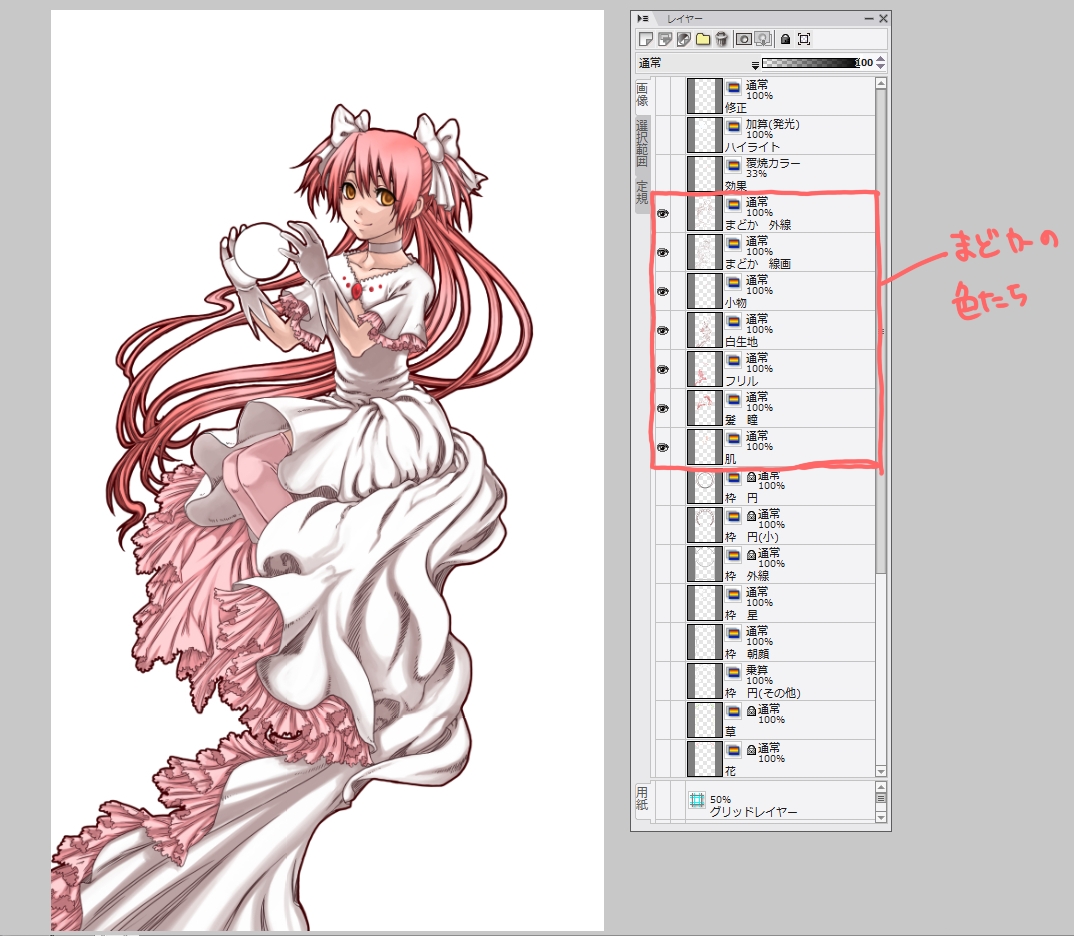The image size is (1074, 936).
Task: Click thumbnail of 枠 円 layer
Action: (704, 486)
